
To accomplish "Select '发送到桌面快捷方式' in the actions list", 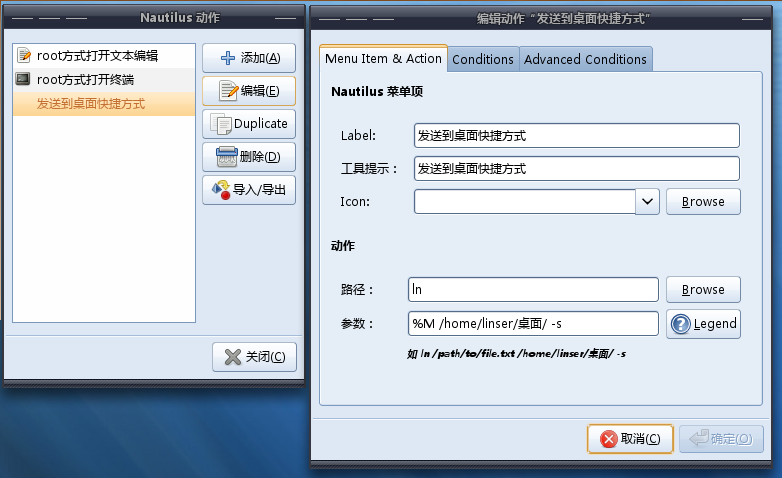I will pos(104,104).
